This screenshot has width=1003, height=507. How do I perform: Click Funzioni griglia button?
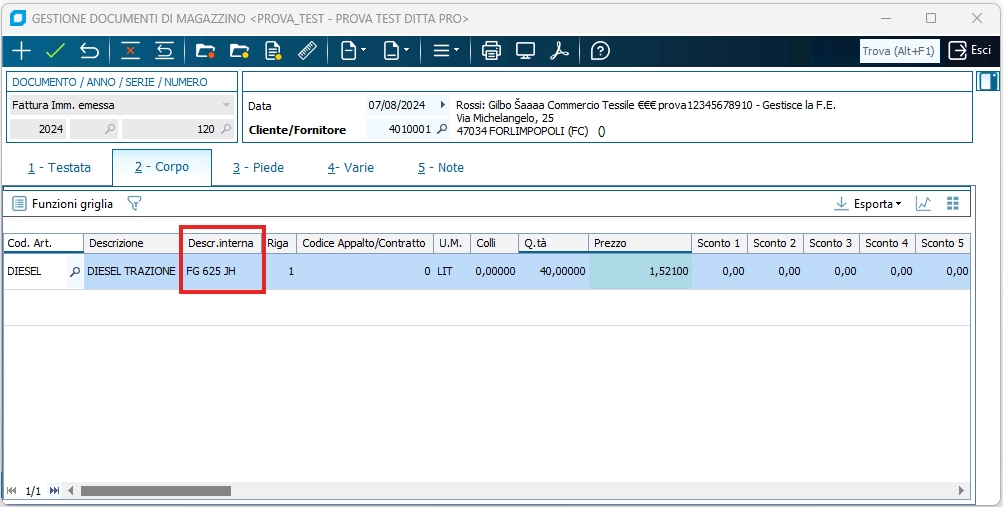tap(63, 204)
